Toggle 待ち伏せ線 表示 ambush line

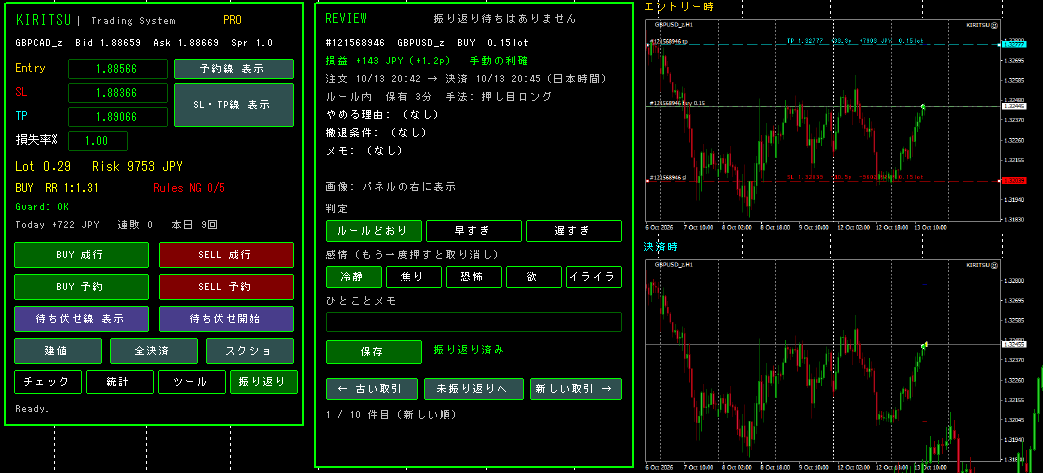pyautogui.click(x=81, y=319)
